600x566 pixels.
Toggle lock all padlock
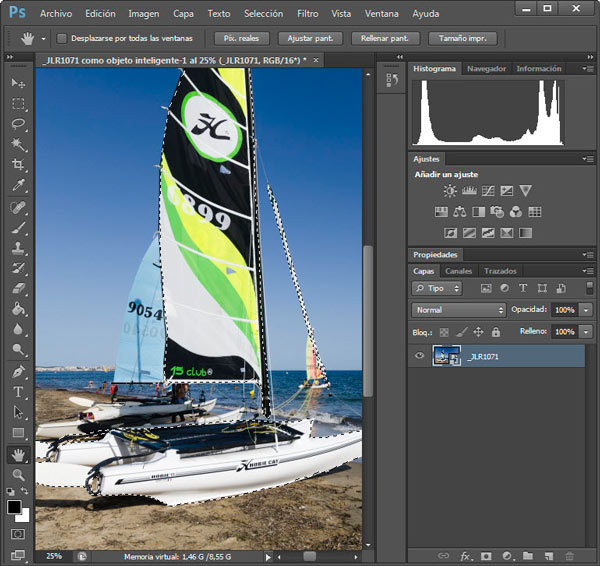click(x=496, y=332)
